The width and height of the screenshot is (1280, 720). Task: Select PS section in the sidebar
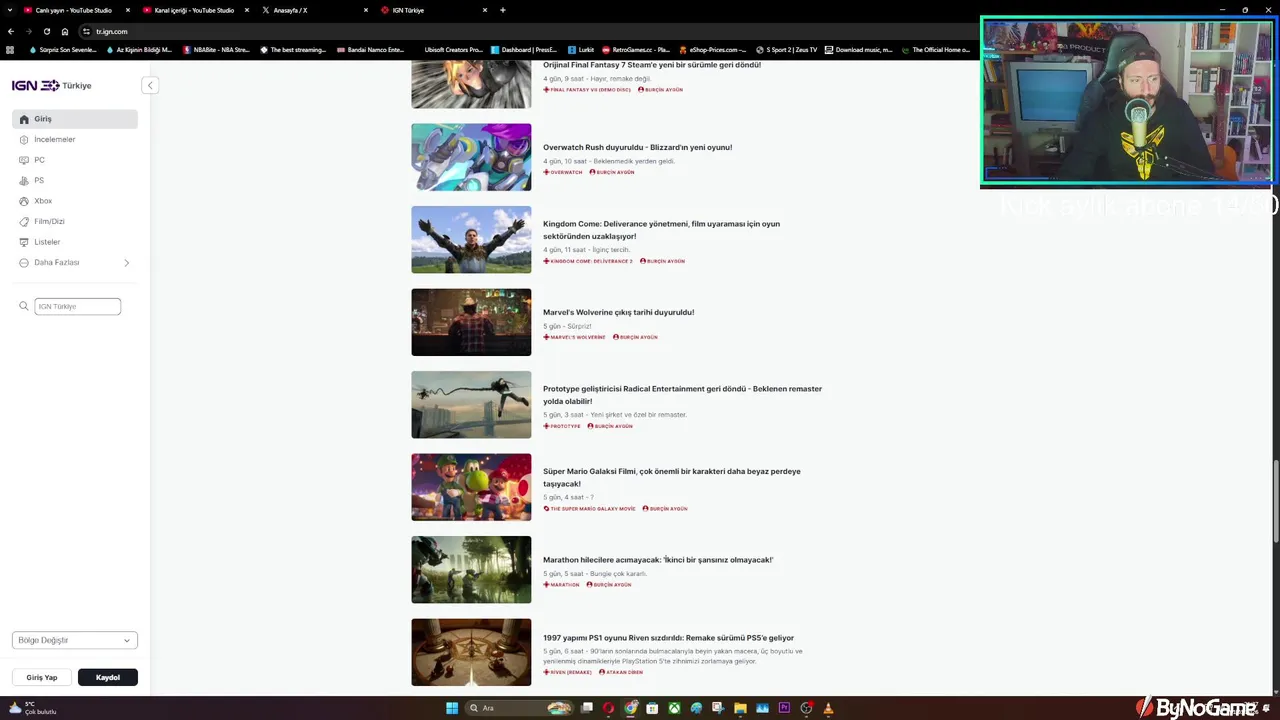click(75, 180)
